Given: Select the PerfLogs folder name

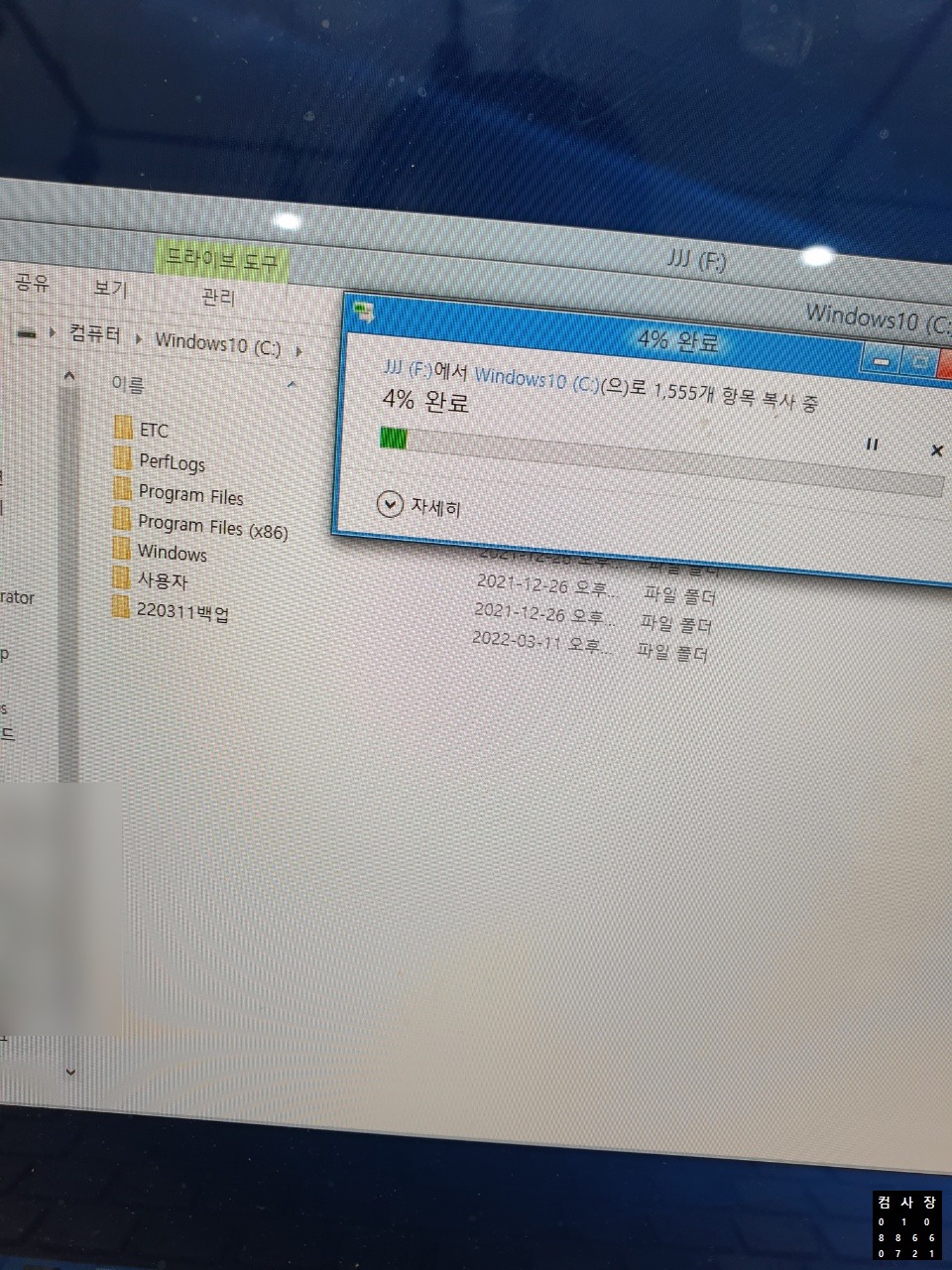Looking at the screenshot, I should click(173, 462).
